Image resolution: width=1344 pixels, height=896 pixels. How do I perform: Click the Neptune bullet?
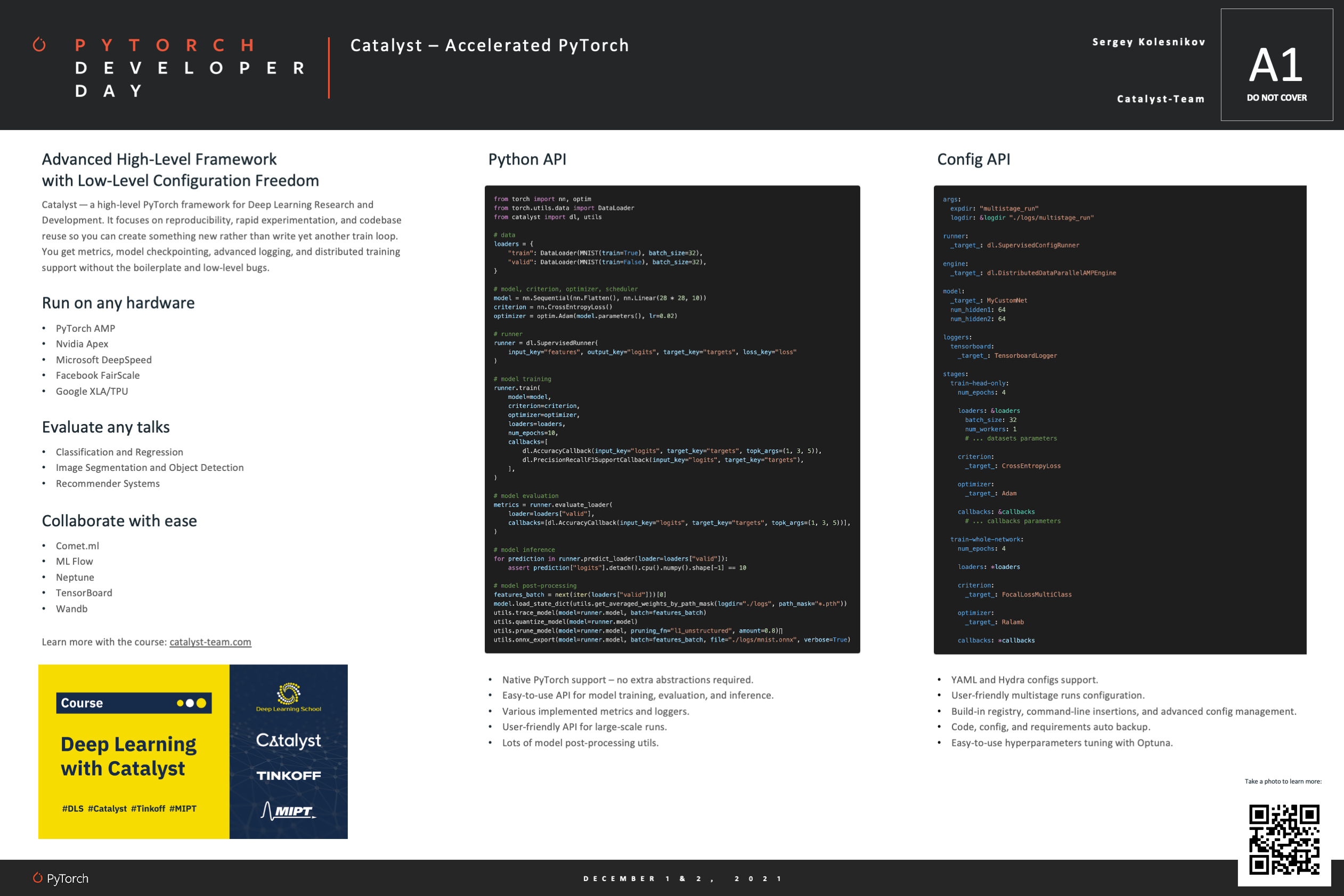point(75,577)
